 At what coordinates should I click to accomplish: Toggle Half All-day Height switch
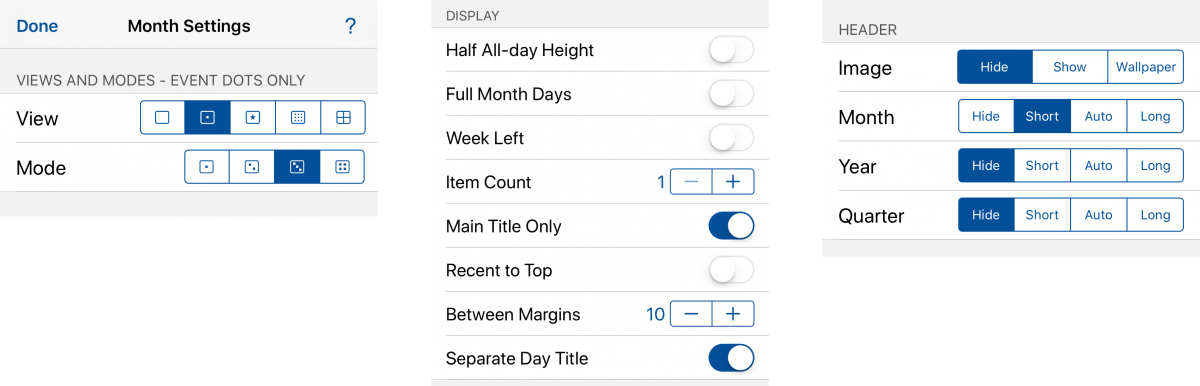[x=731, y=50]
